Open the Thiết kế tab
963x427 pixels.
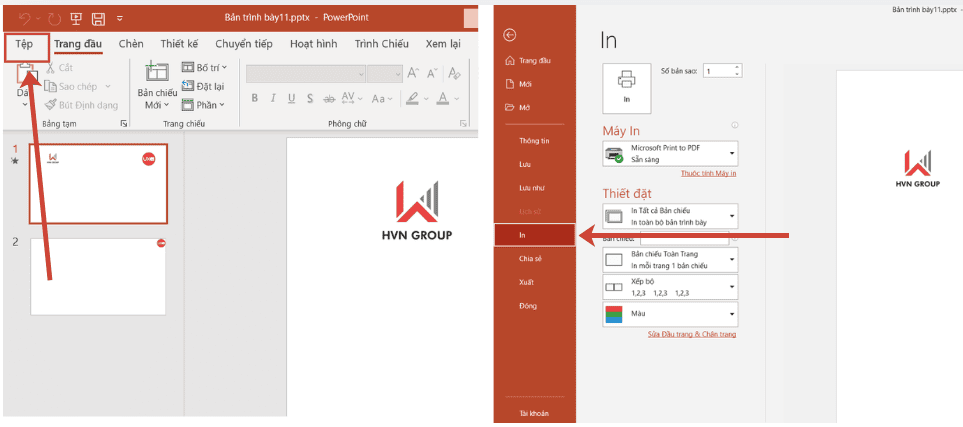pyautogui.click(x=179, y=44)
